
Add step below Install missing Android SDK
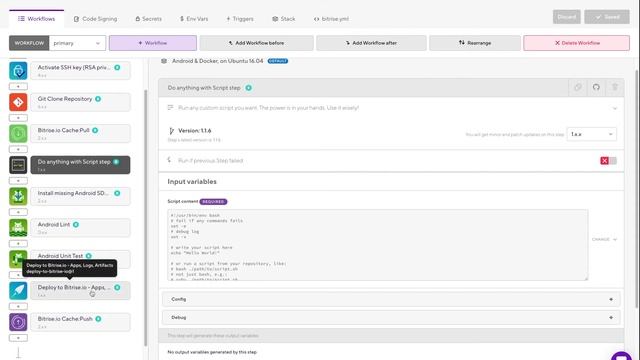click(x=18, y=212)
